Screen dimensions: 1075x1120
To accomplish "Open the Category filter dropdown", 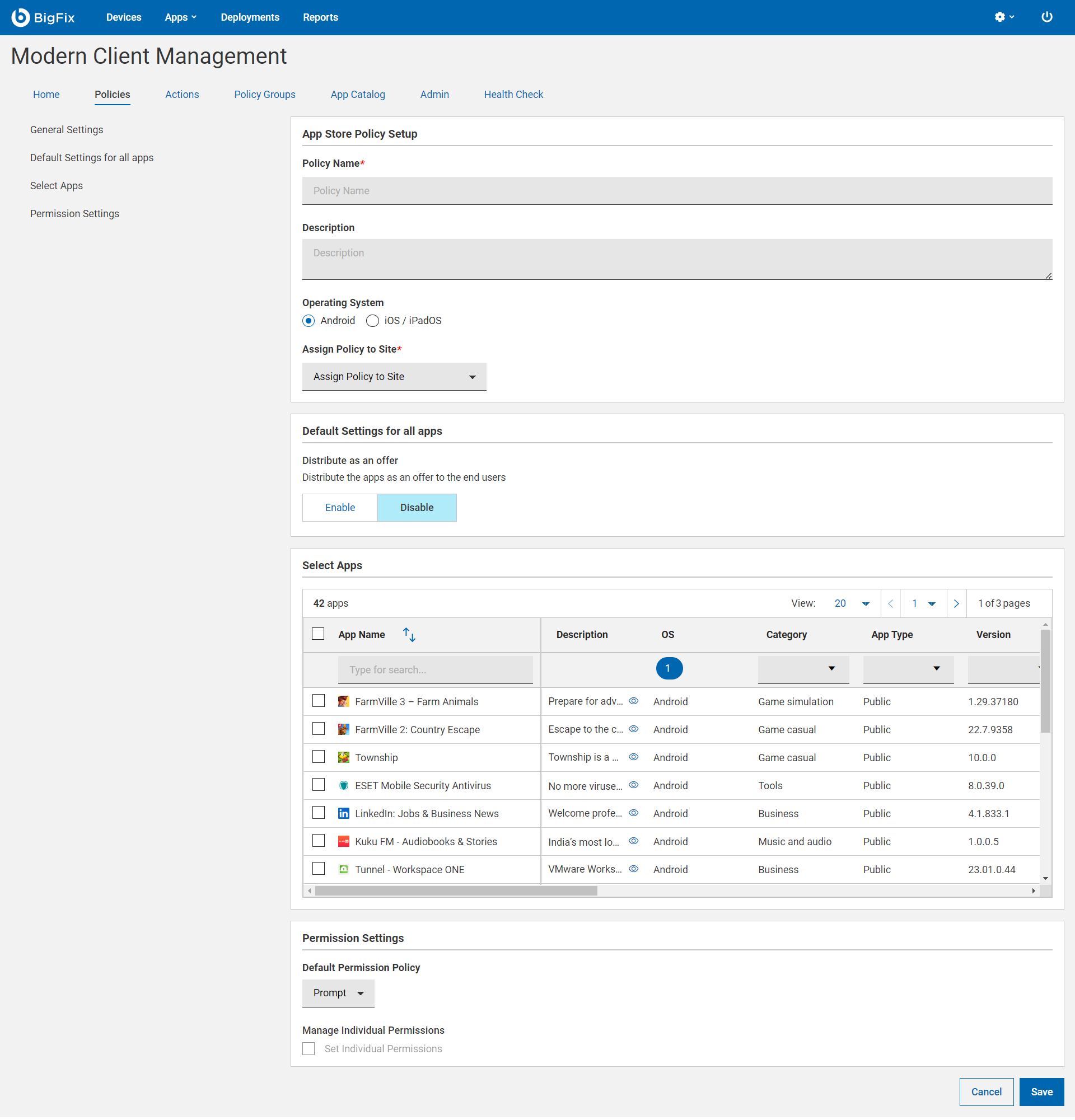I will coord(802,668).
